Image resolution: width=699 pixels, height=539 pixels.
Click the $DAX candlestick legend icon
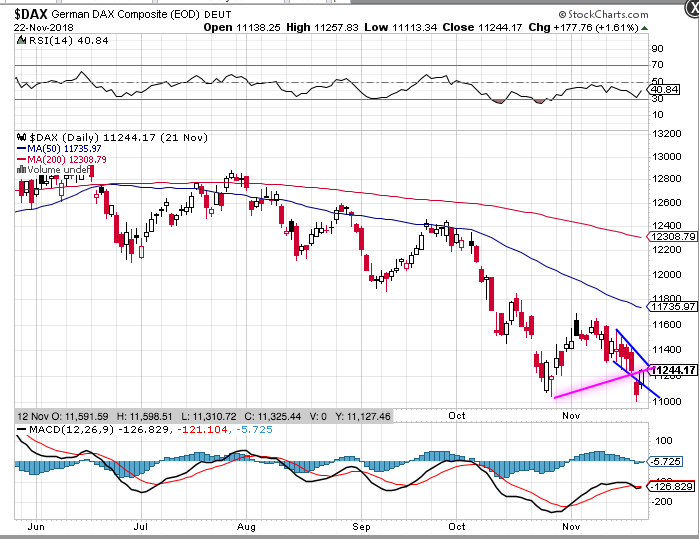(20, 135)
